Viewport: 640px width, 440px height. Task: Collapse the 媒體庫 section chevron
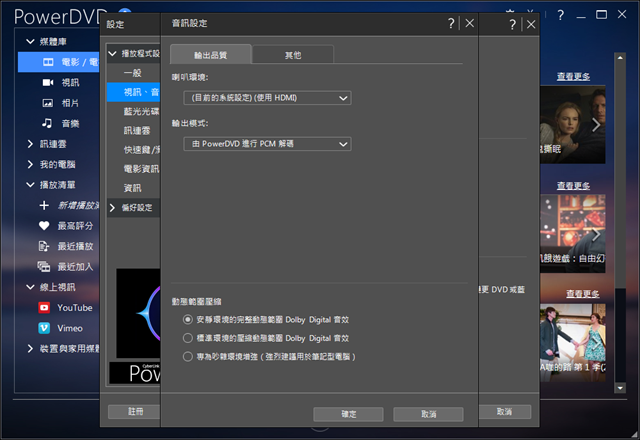point(30,41)
